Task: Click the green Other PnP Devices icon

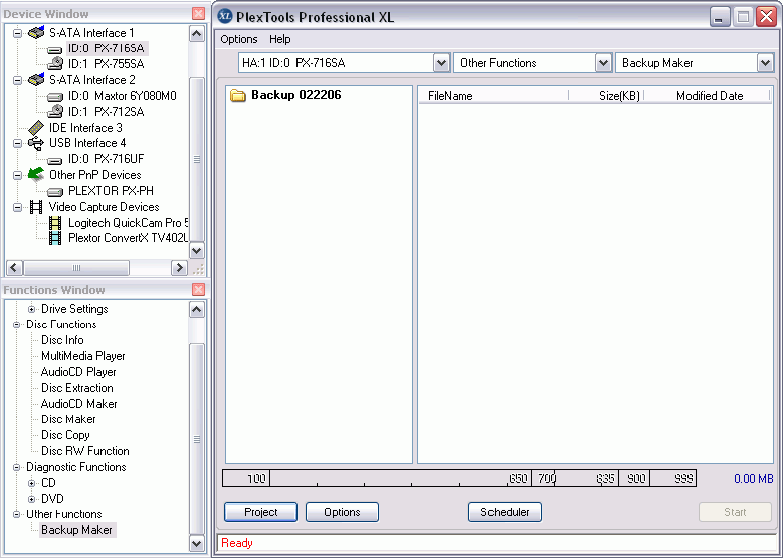Action: [36, 174]
